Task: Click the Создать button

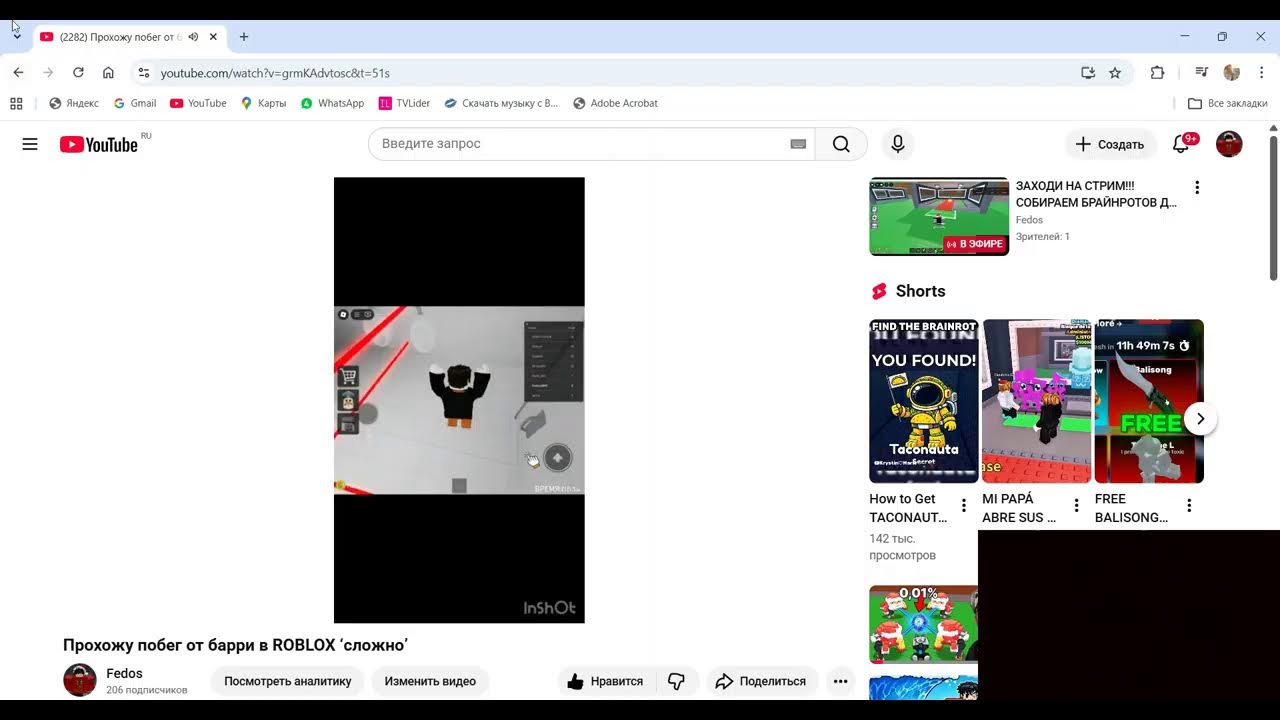Action: pyautogui.click(x=1109, y=144)
